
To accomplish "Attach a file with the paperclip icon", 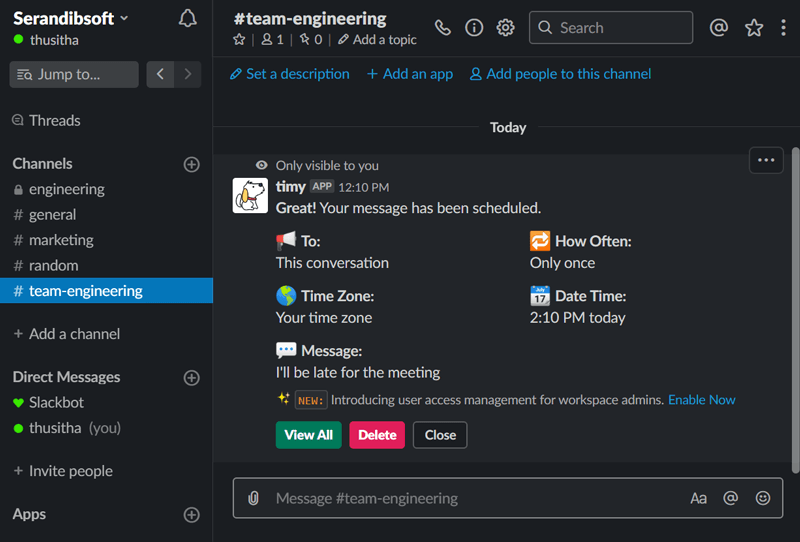I will [x=253, y=498].
